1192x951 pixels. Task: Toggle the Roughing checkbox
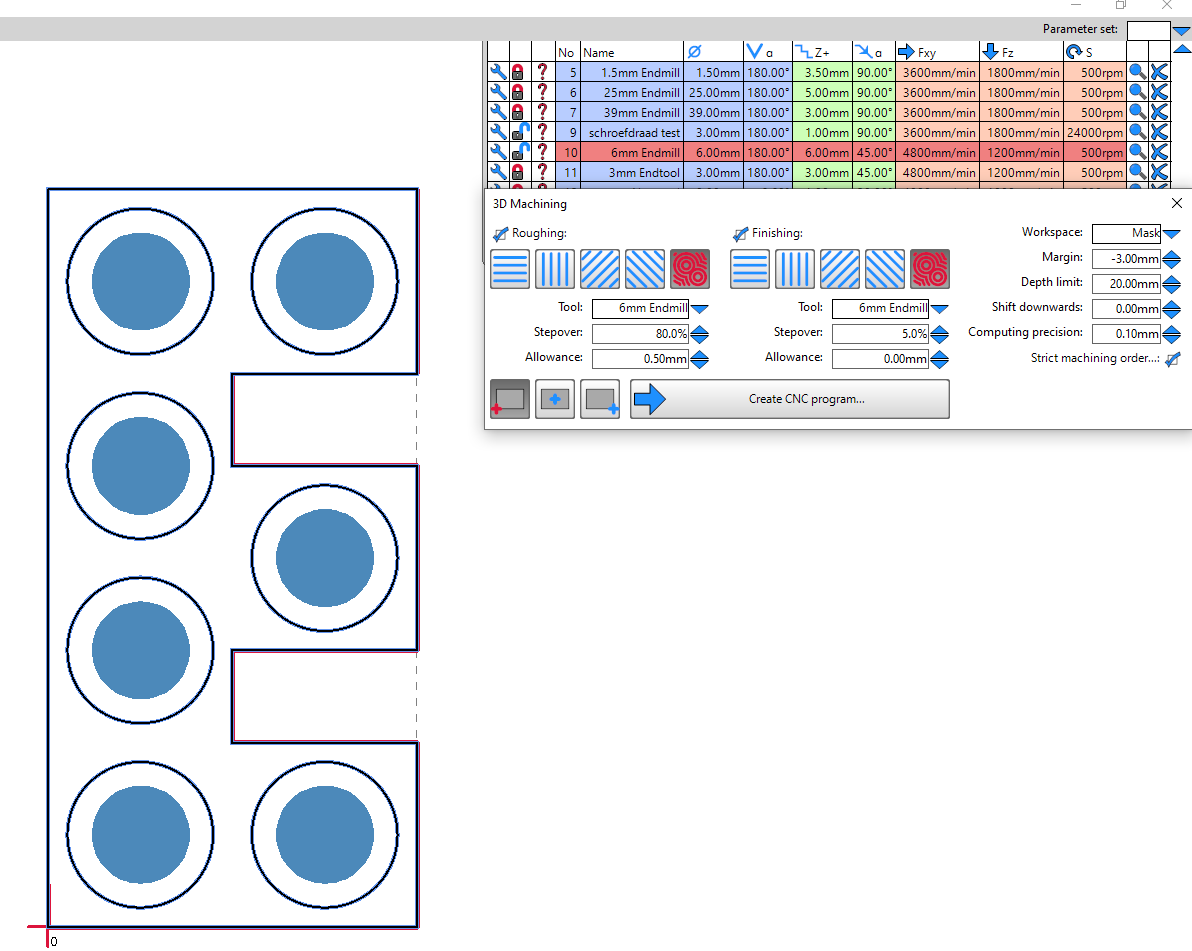tap(500, 234)
